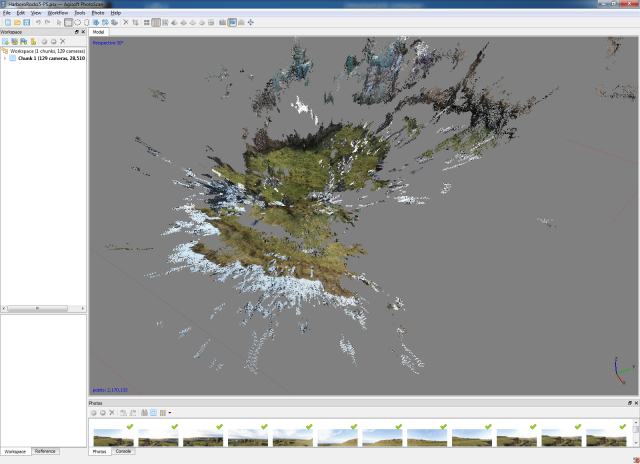Screen dimensions: 640x464
Task: Click the Crop selection icon
Action: 135,22
